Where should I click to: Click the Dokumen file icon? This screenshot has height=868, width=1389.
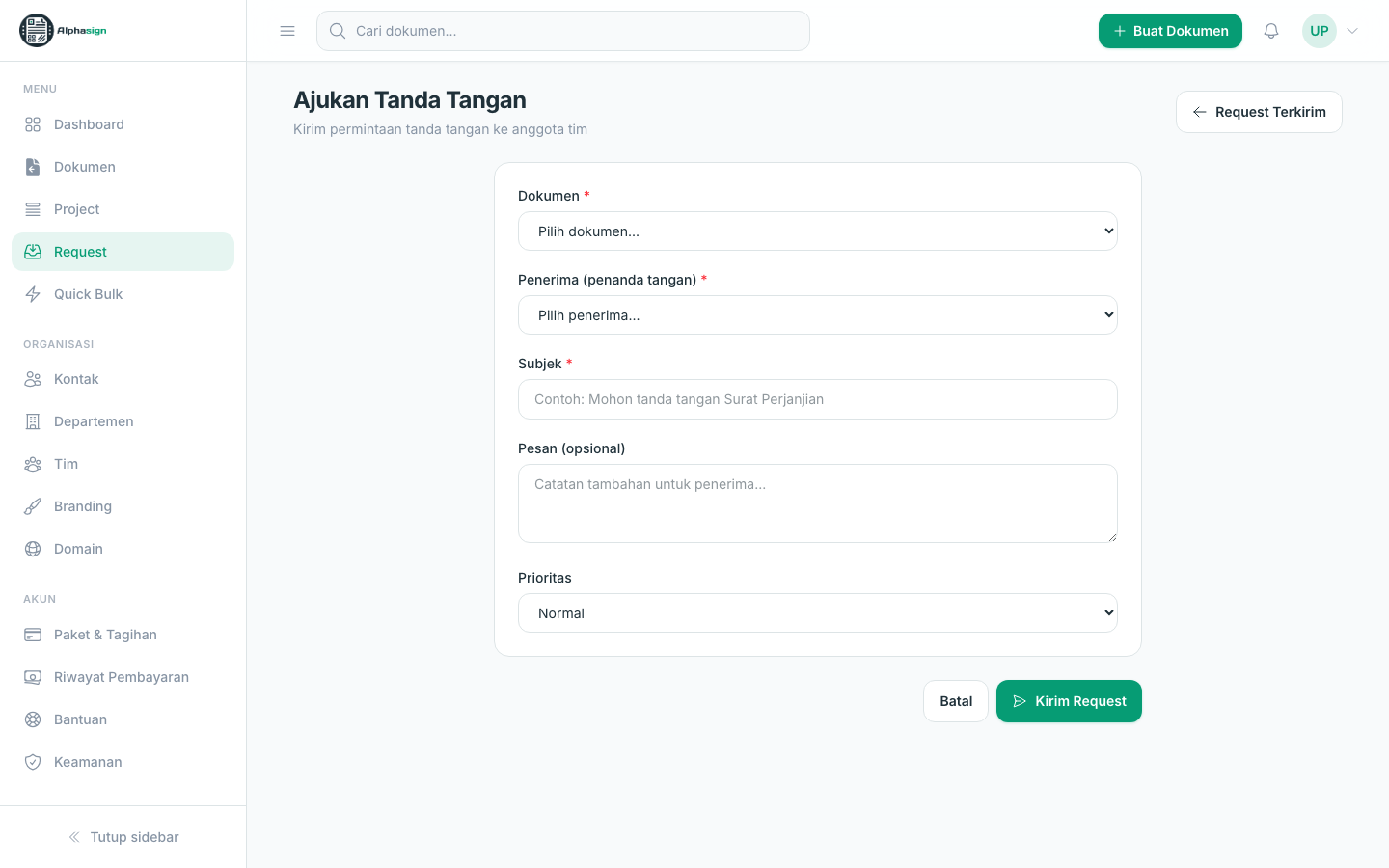click(x=33, y=167)
